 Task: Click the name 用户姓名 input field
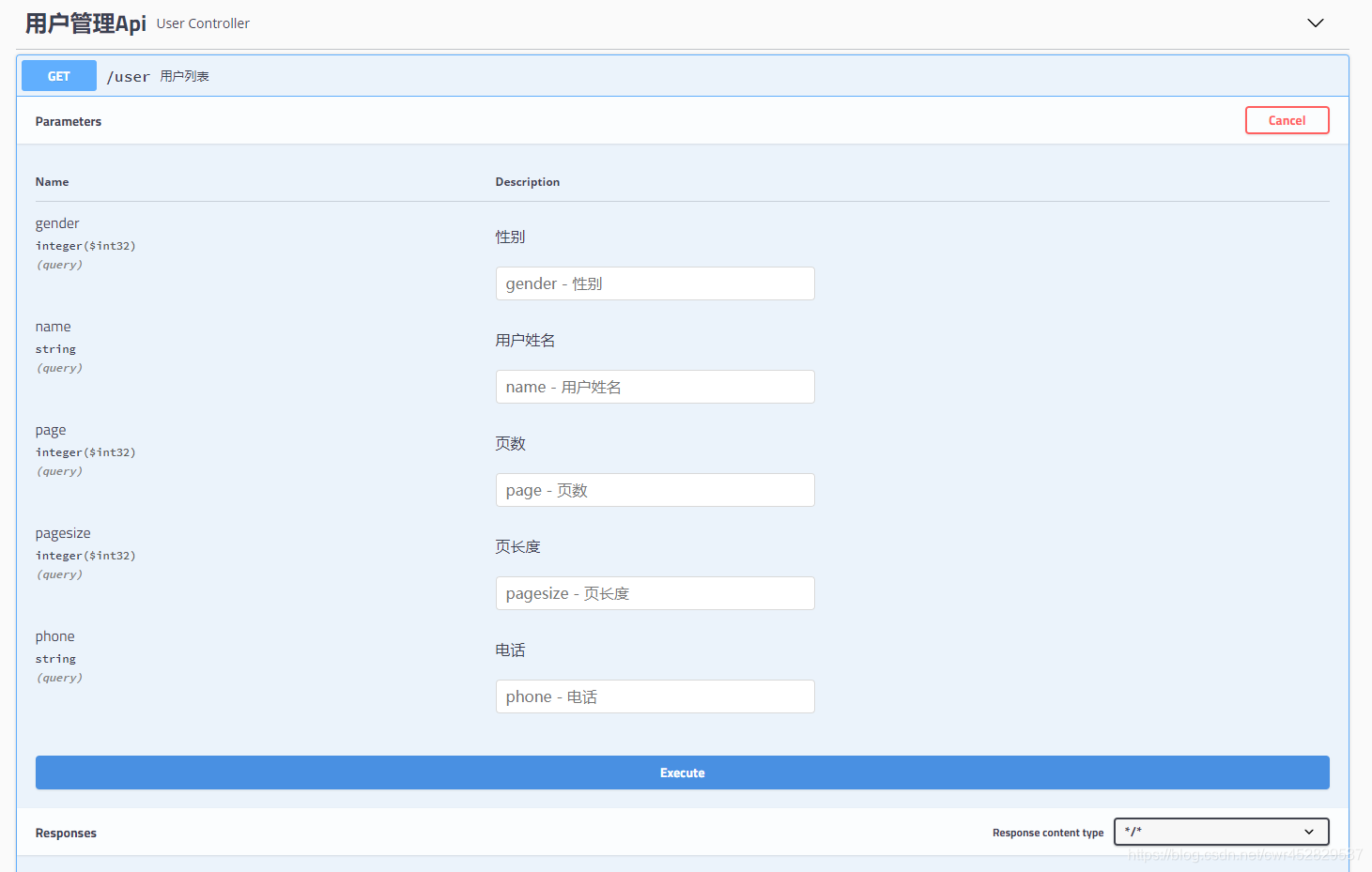click(655, 386)
